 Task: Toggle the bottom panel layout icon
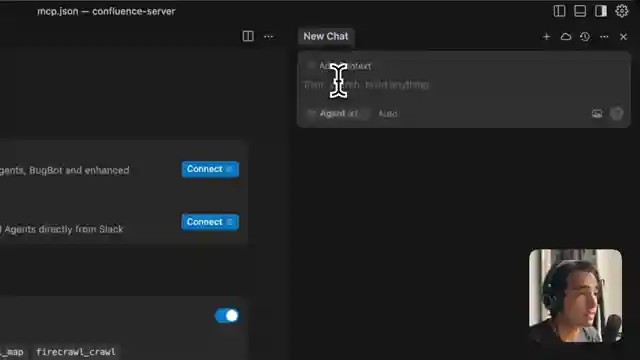(x=580, y=11)
